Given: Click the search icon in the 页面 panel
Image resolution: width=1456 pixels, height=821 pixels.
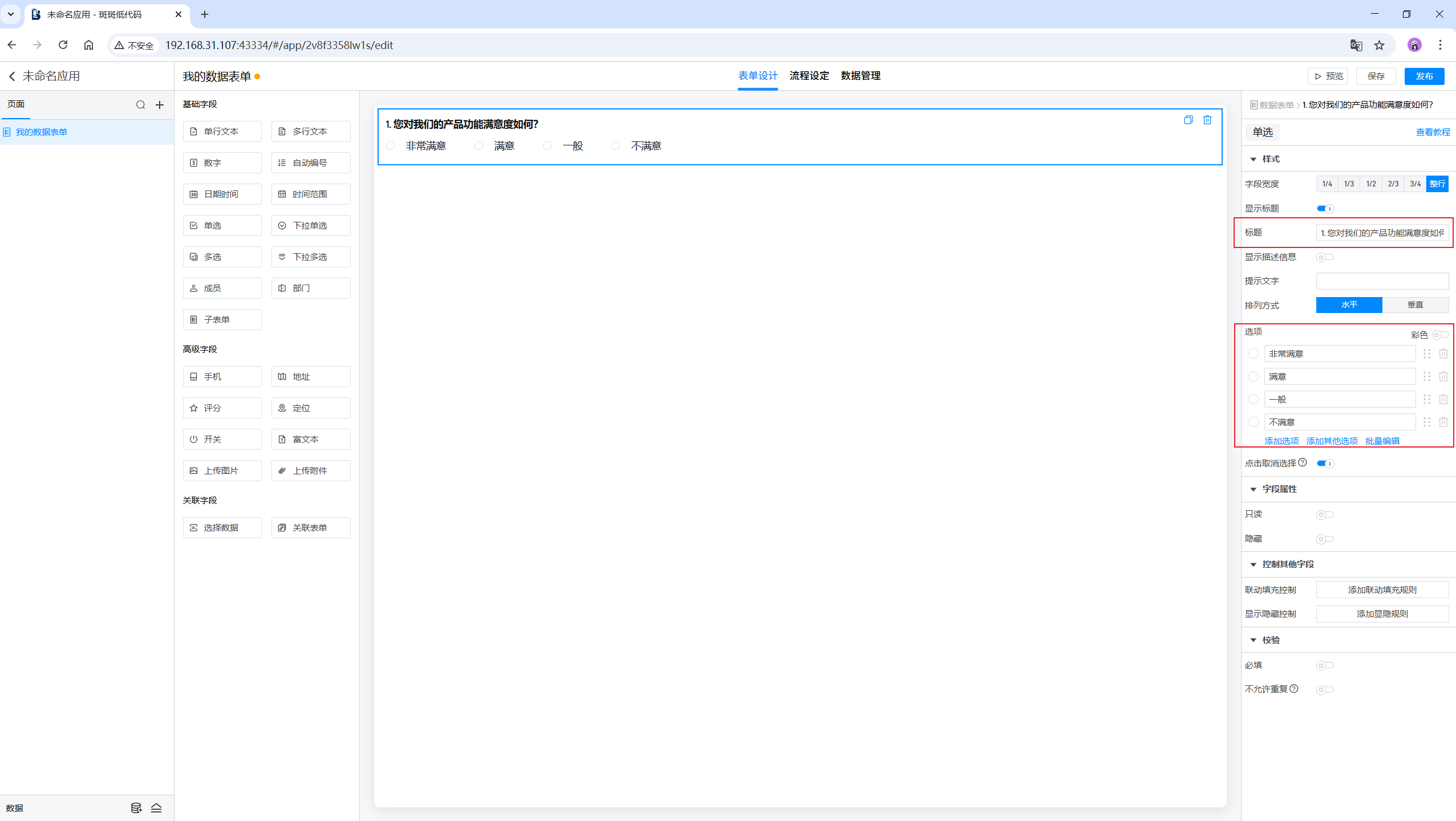Looking at the screenshot, I should pos(140,105).
